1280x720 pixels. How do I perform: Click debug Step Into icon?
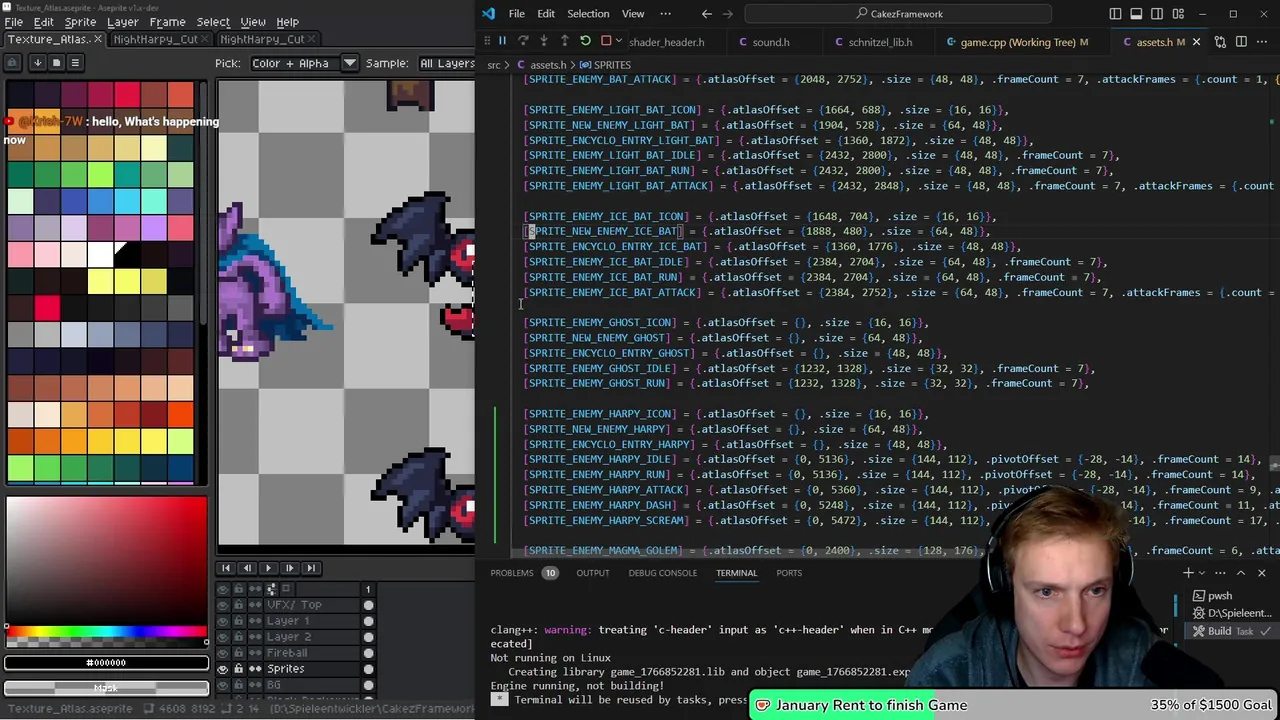tap(544, 41)
